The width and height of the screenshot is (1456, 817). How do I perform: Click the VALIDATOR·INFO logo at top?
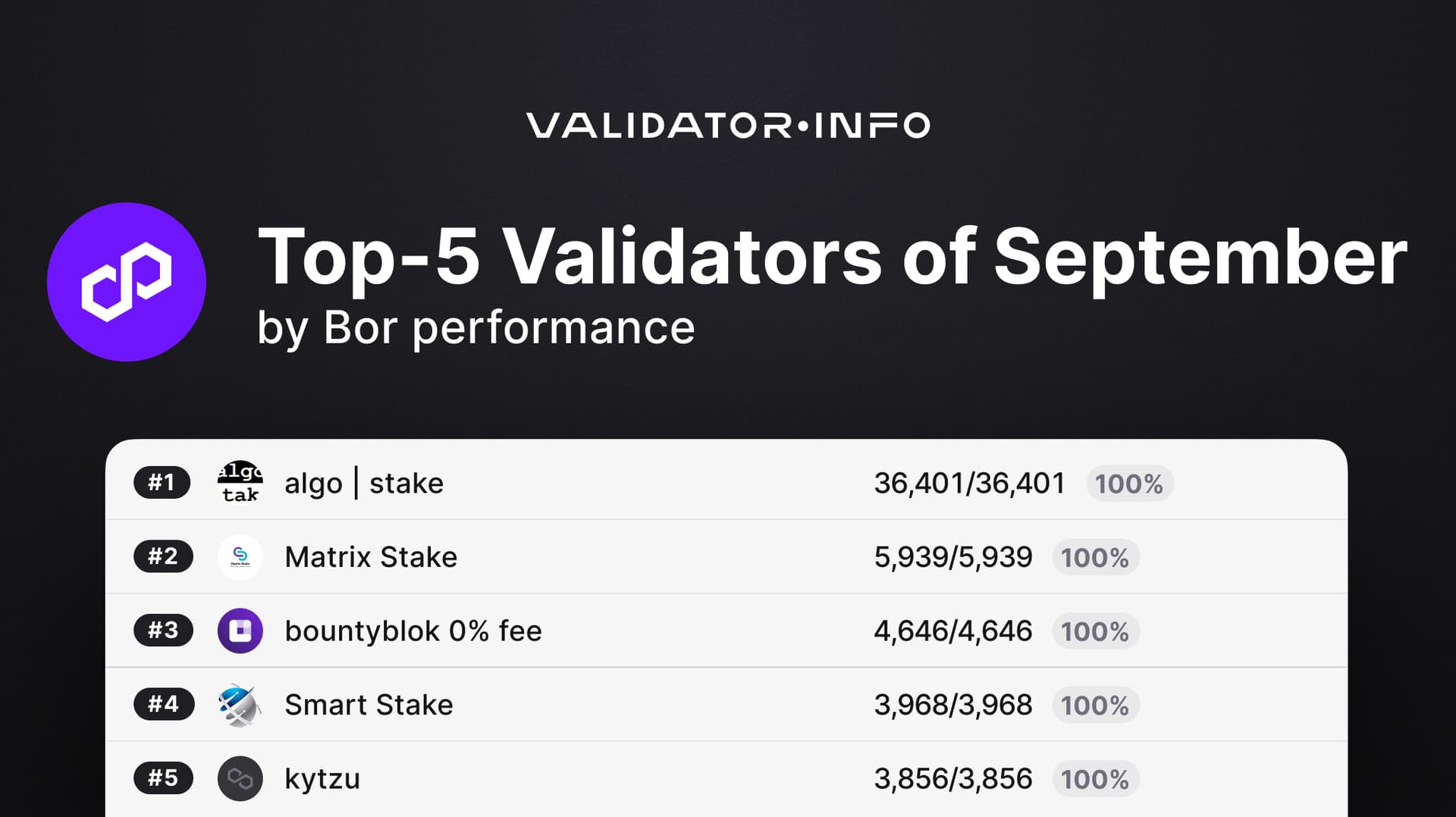728,126
